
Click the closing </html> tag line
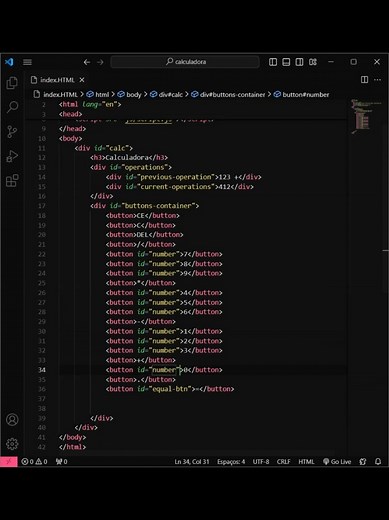click(x=72, y=447)
